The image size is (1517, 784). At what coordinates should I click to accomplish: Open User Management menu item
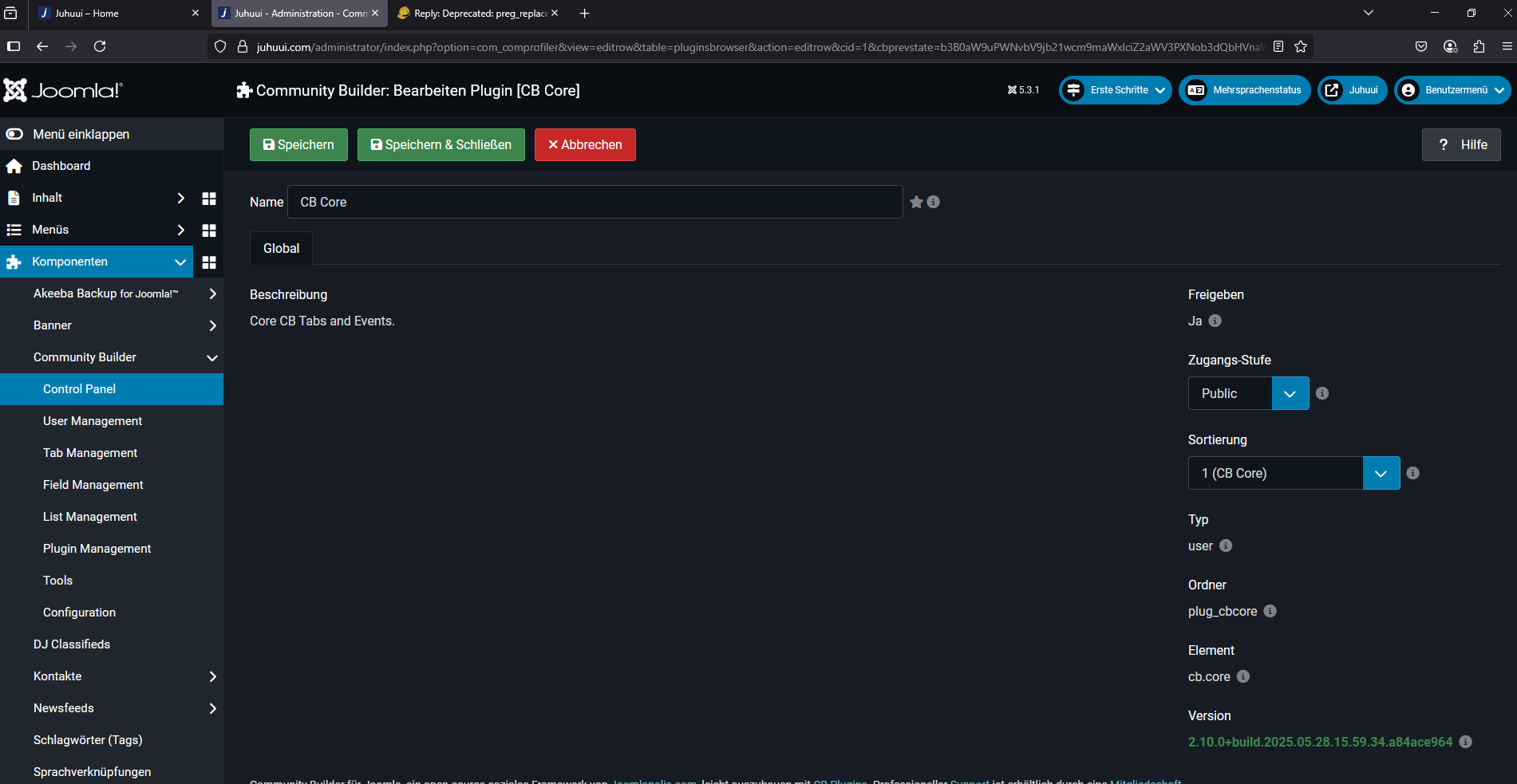112,421
